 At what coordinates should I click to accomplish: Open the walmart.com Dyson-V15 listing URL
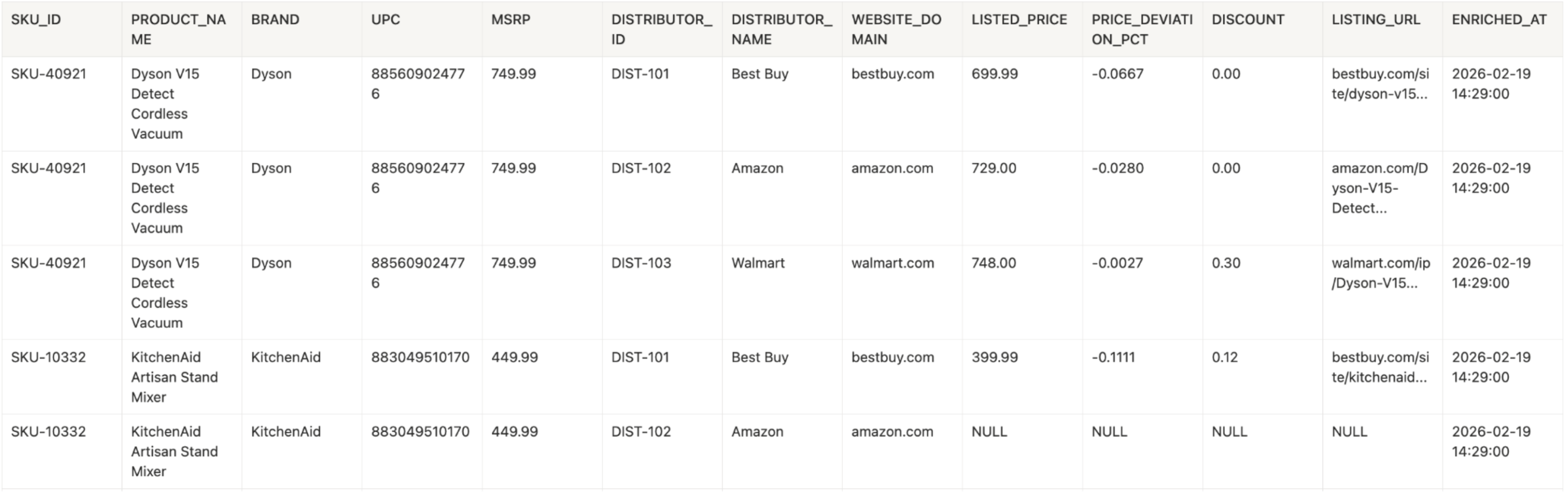tap(1380, 273)
